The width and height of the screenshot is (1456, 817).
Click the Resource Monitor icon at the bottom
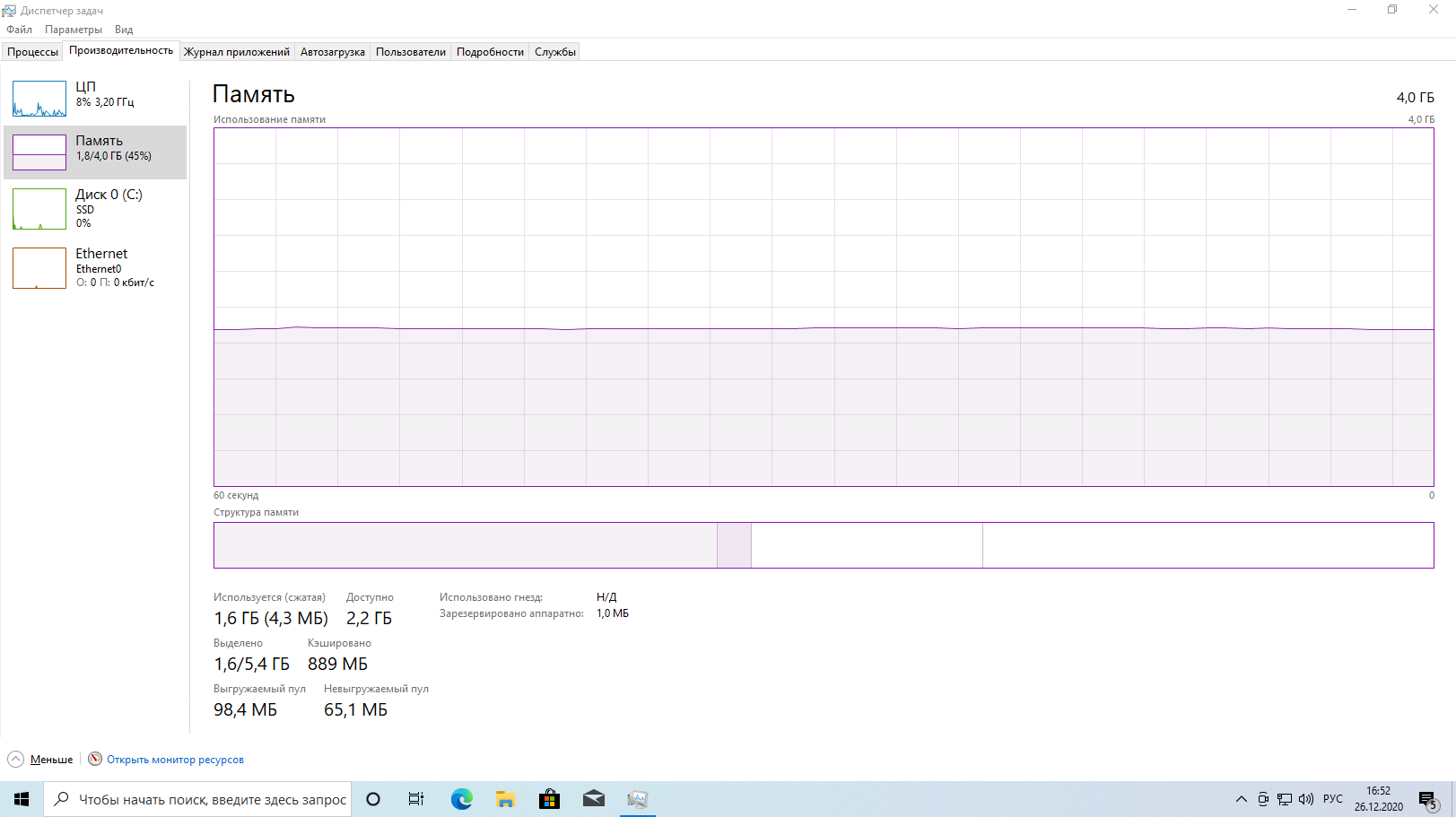pos(95,759)
